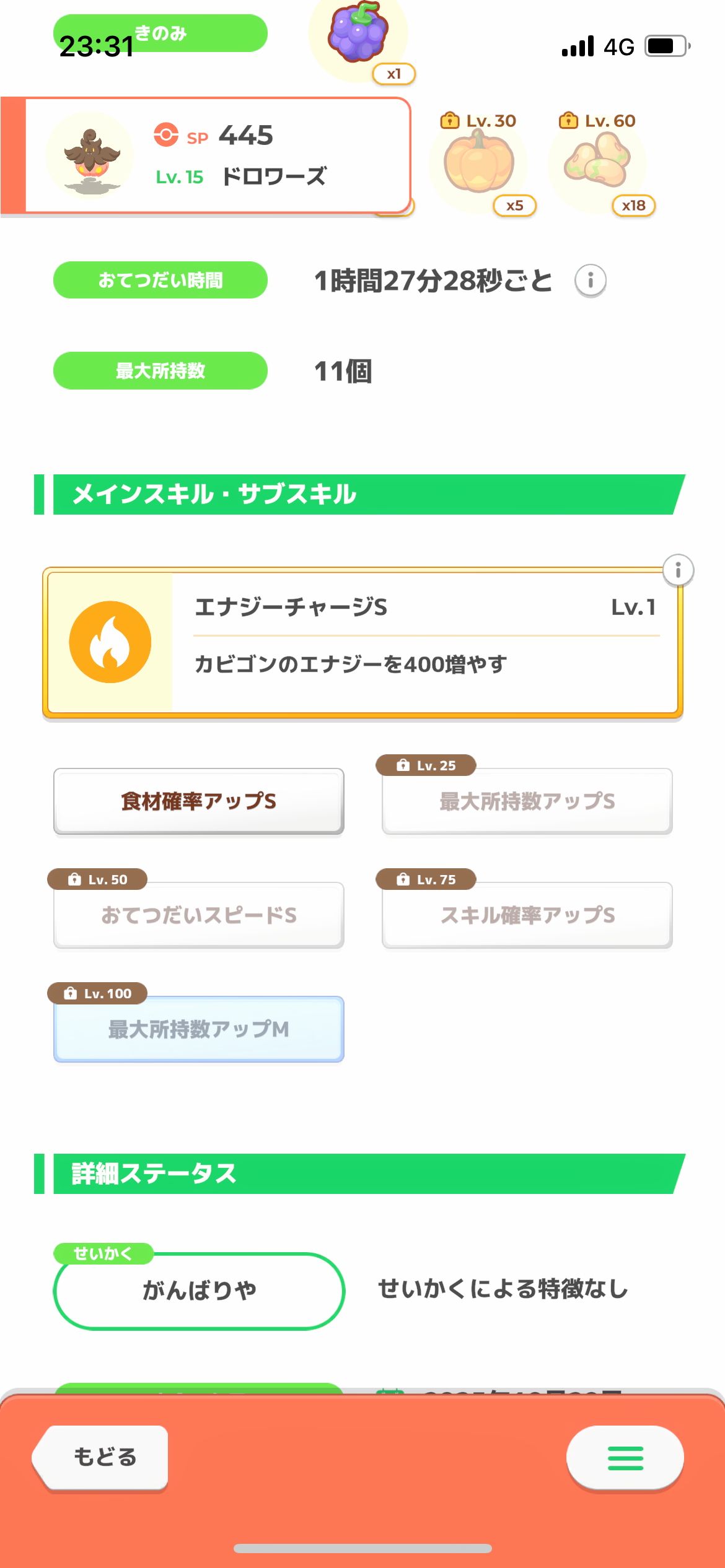This screenshot has width=725, height=1568.
Task: Tap the orange flame skill icon
Action: point(110,642)
